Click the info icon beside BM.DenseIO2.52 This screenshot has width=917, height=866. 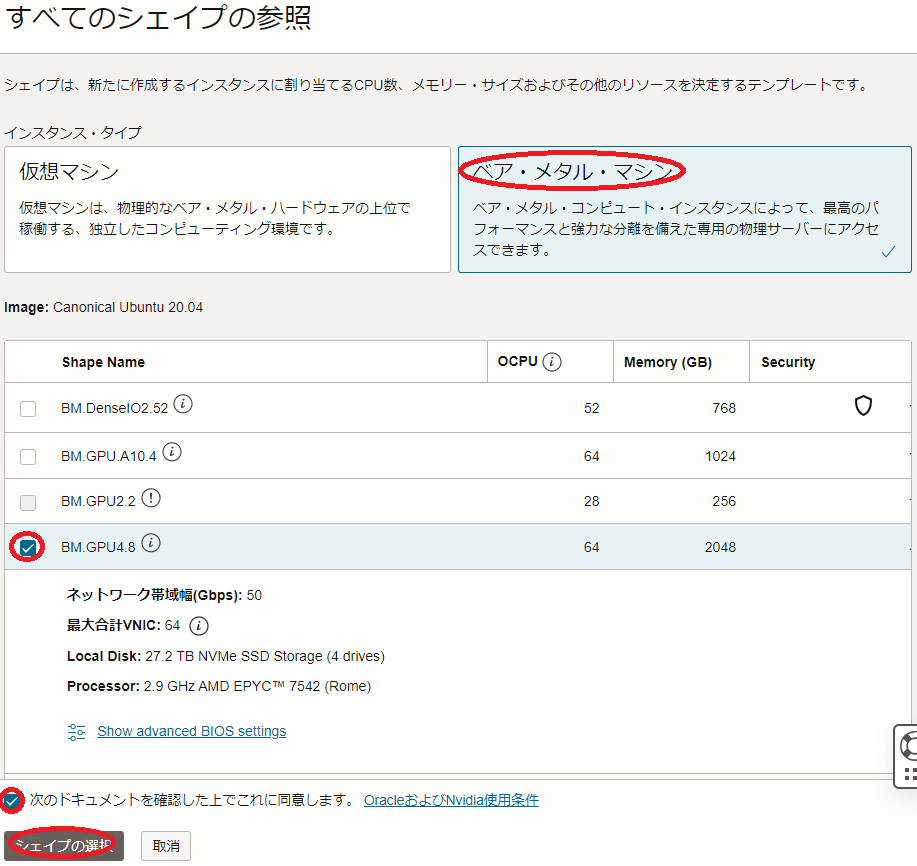tap(183, 404)
